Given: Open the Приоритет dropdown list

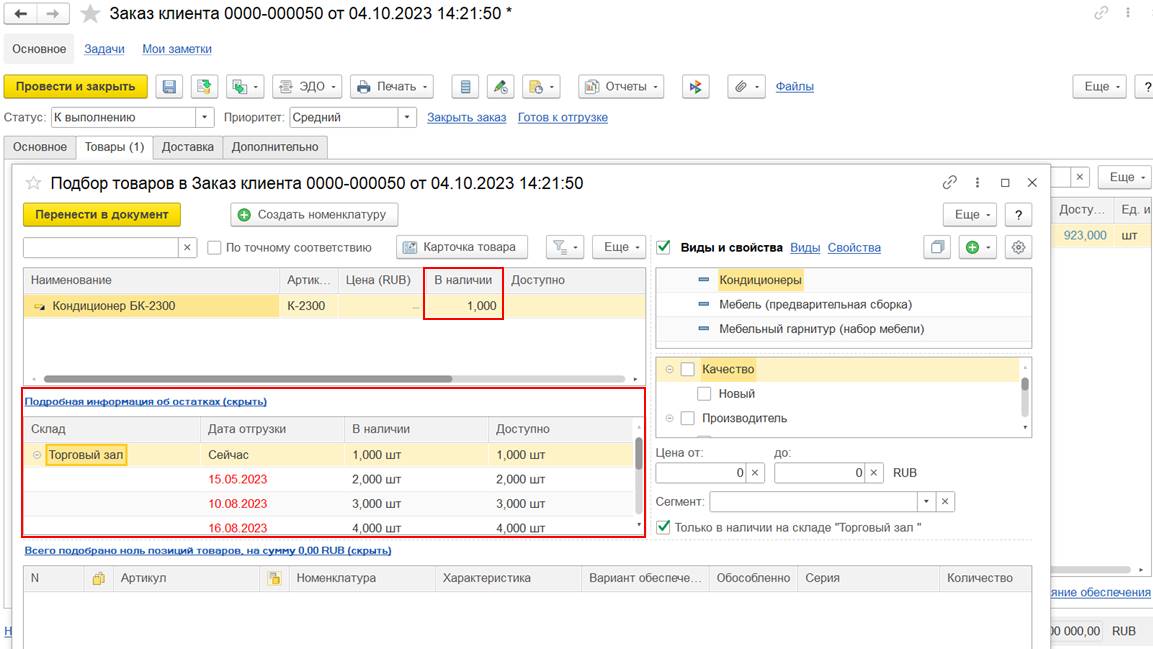Looking at the screenshot, I should pos(407,117).
